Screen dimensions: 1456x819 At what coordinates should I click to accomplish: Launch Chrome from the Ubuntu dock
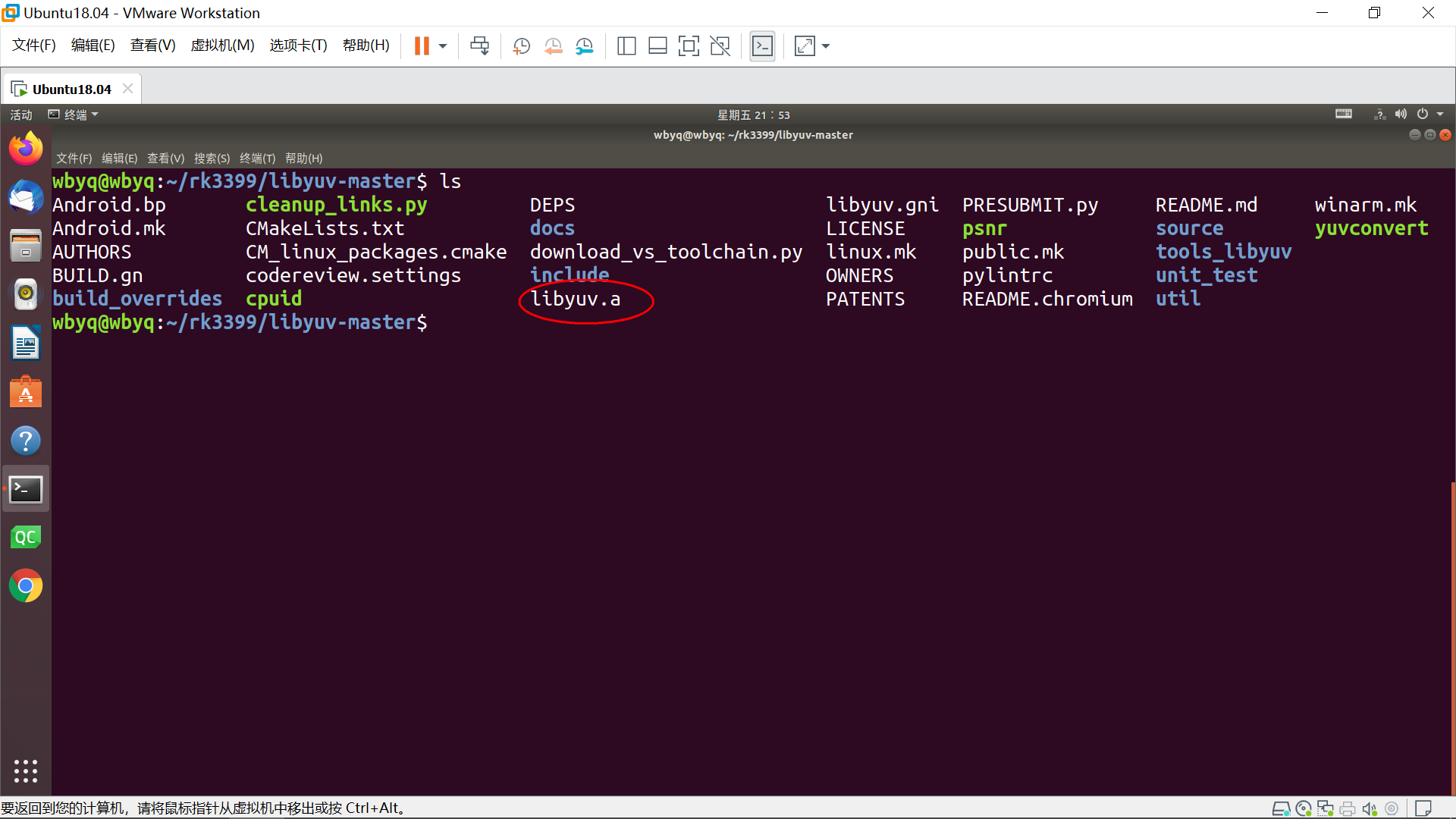click(26, 585)
